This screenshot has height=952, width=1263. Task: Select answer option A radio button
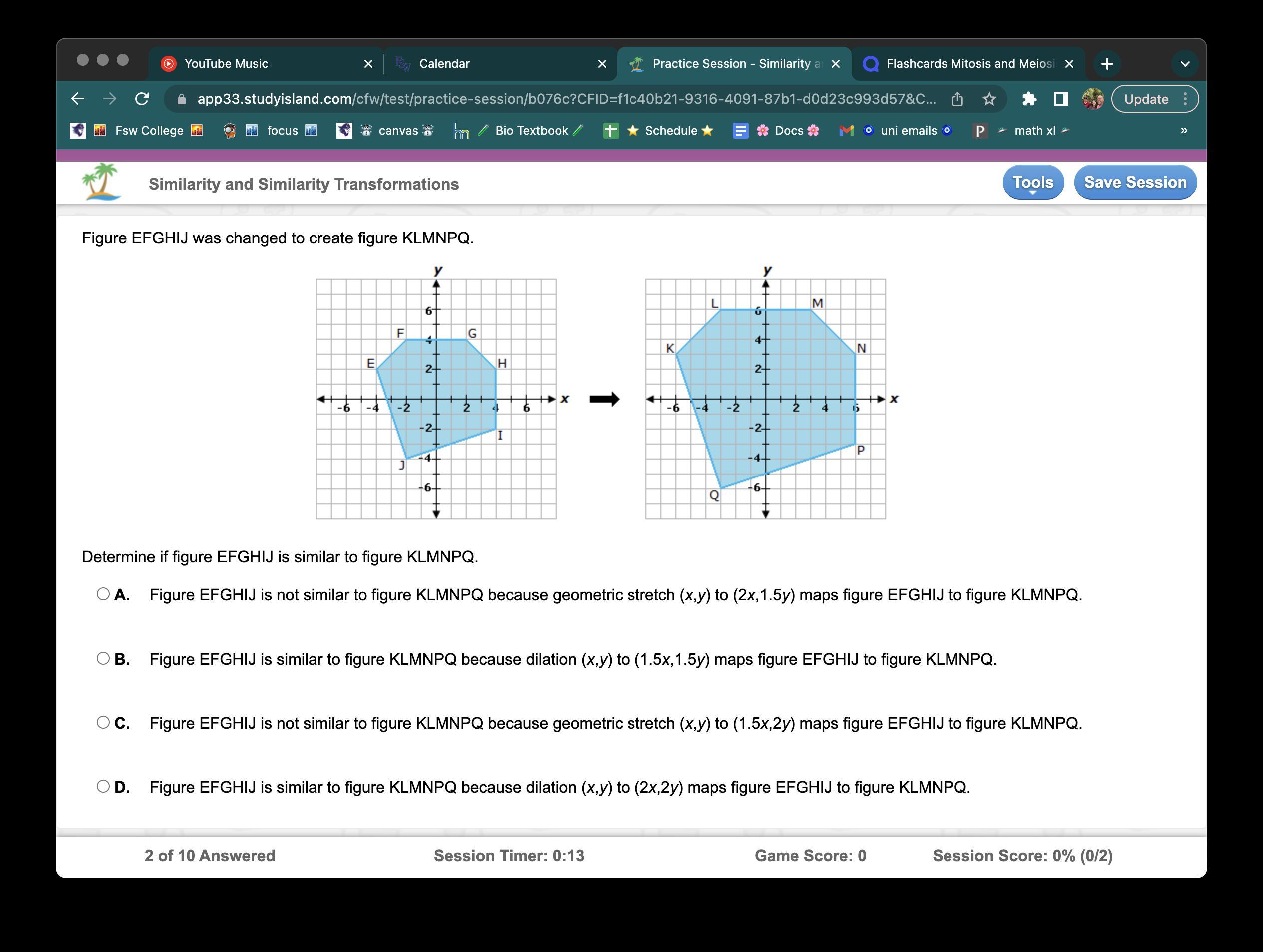pyautogui.click(x=103, y=594)
